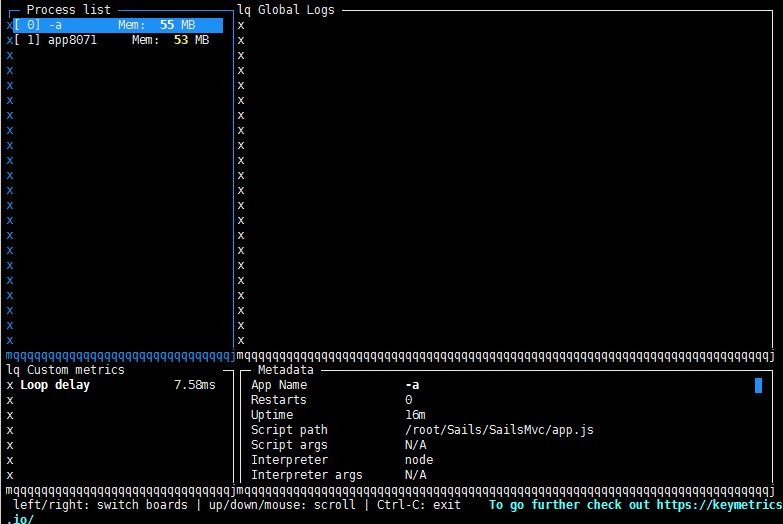Click the 53 MB memory value
The width and height of the screenshot is (783, 524).
point(191,40)
